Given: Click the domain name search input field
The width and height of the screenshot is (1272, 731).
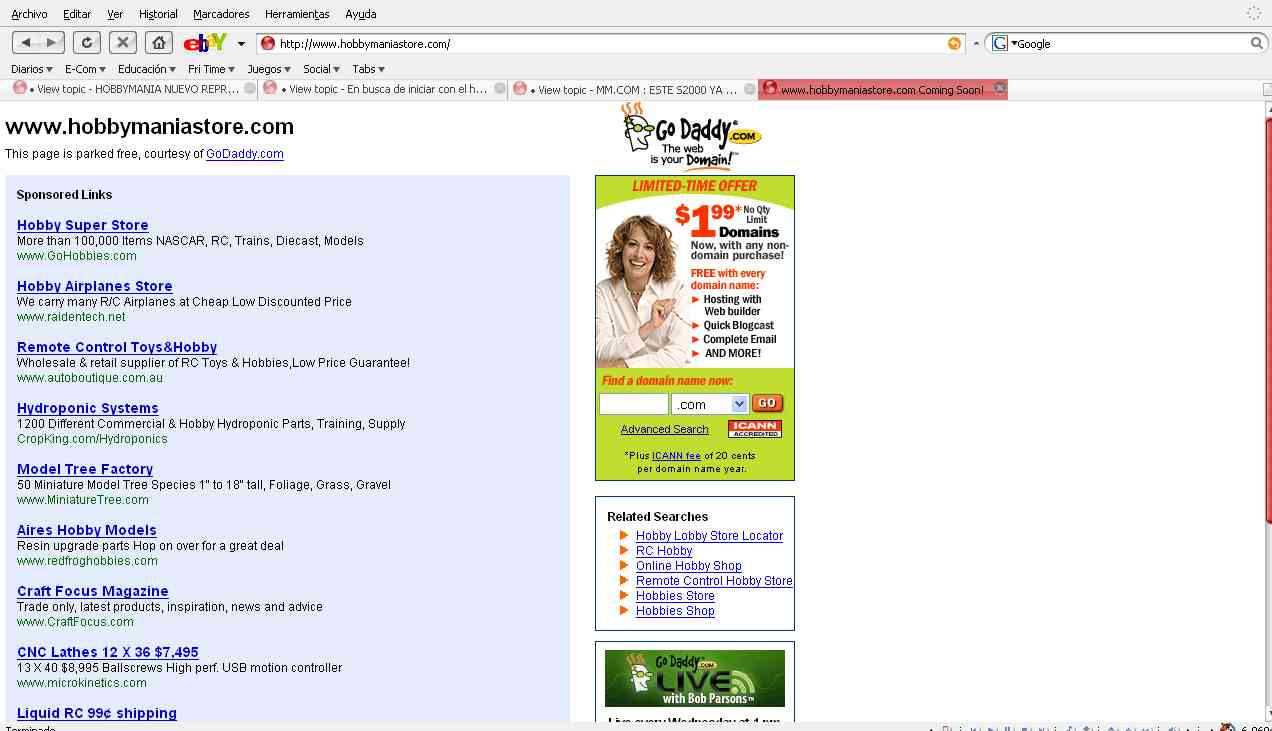Looking at the screenshot, I should 633,404.
